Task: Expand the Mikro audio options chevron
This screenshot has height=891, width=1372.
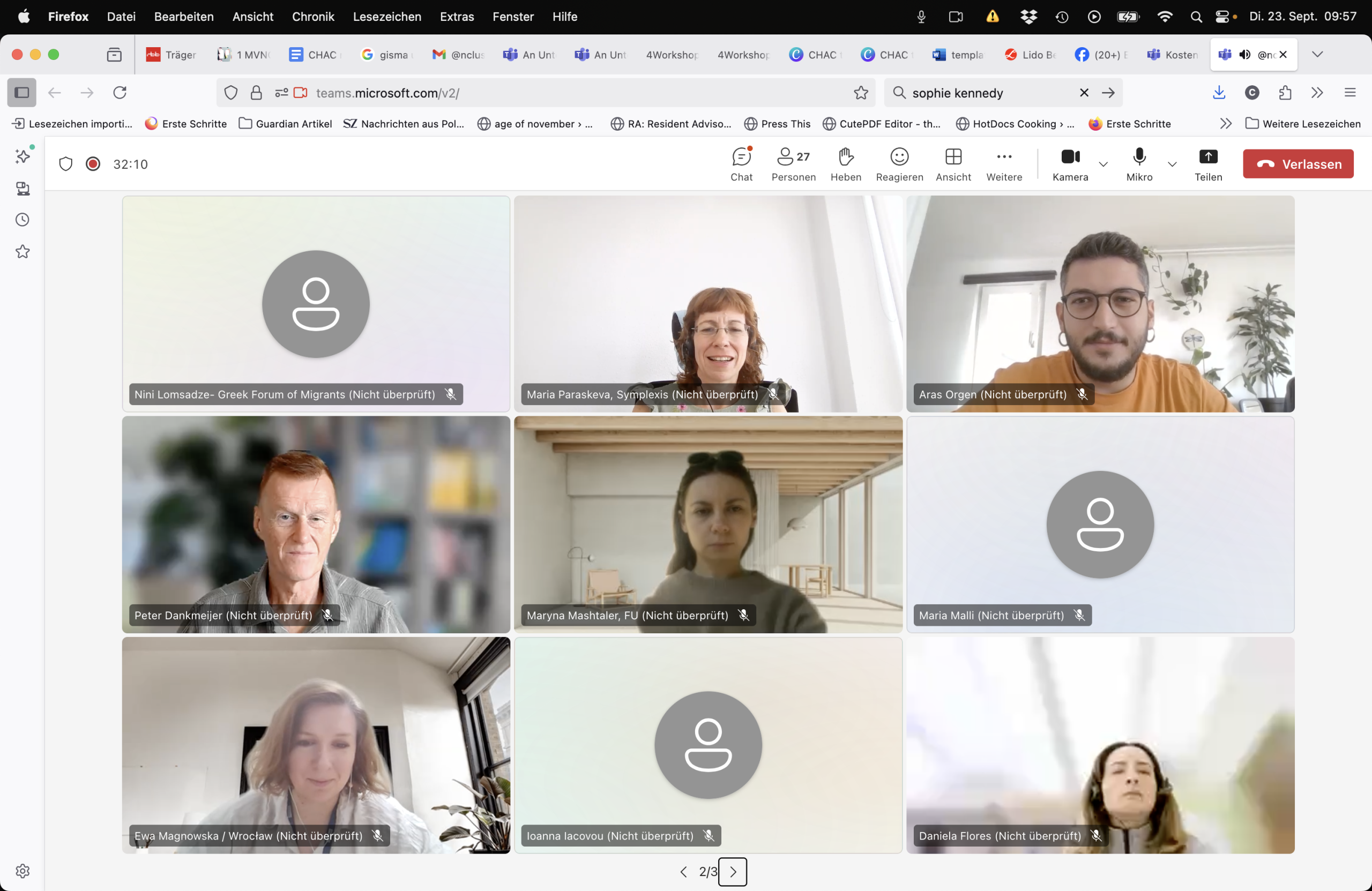Action: [x=1172, y=164]
